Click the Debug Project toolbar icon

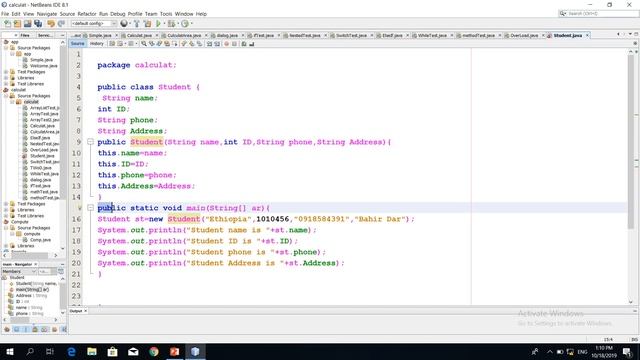(x=171, y=24)
